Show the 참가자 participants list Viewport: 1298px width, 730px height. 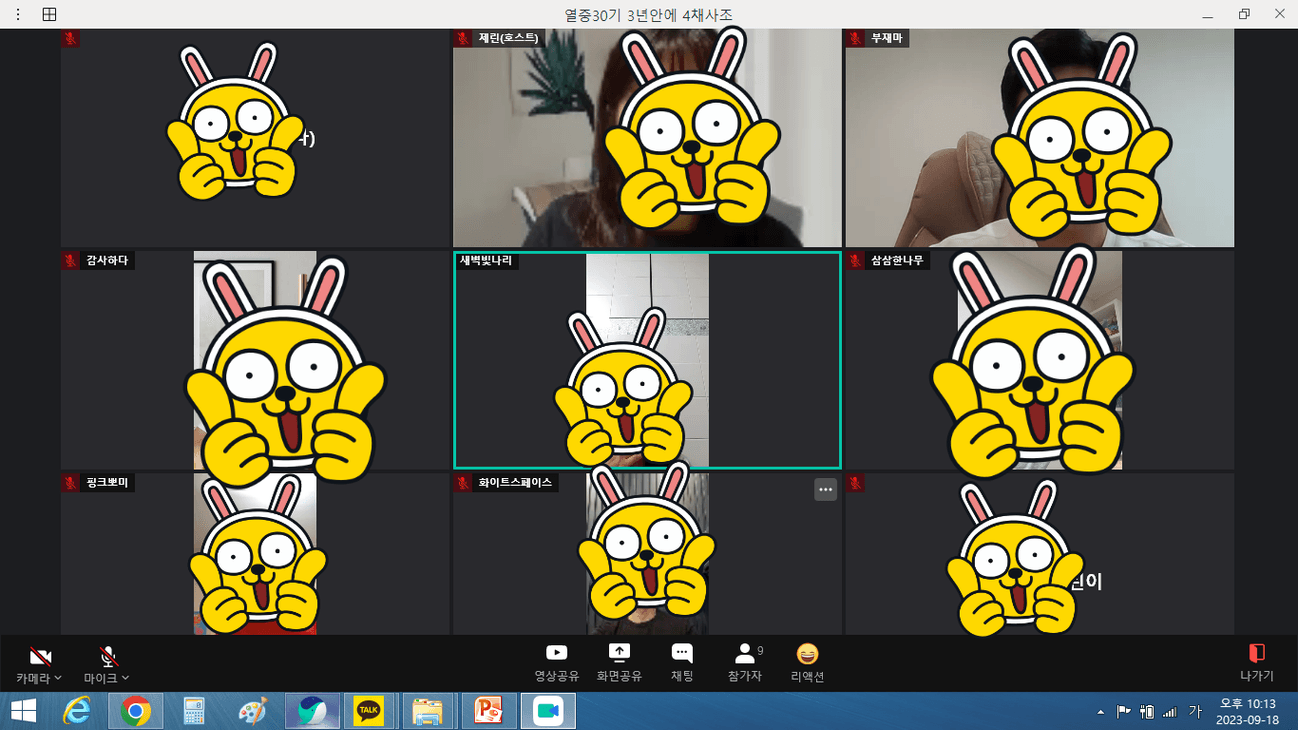click(745, 663)
